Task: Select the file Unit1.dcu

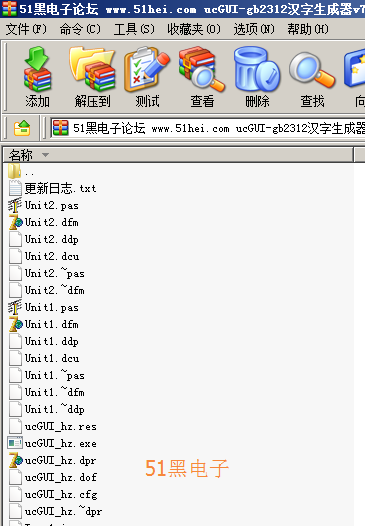Action: point(44,358)
